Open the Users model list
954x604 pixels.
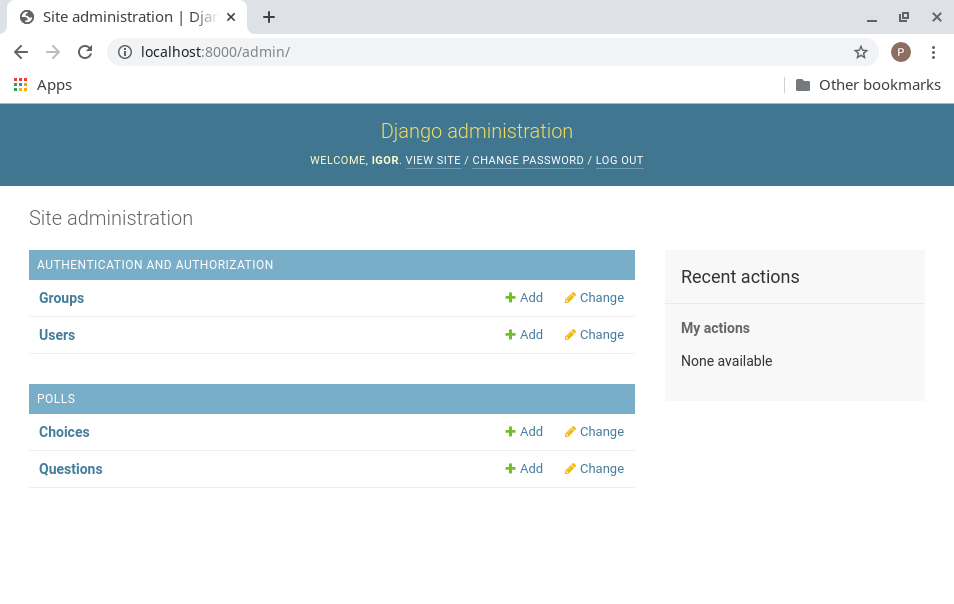click(57, 335)
